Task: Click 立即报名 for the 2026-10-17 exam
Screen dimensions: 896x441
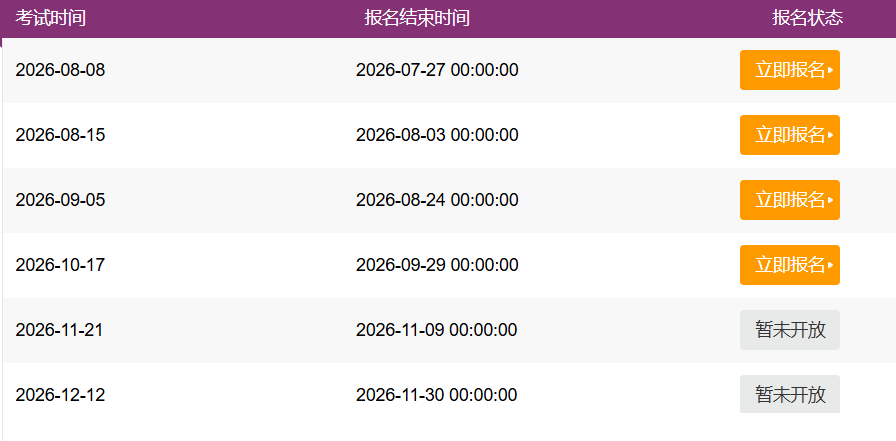Action: [790, 265]
